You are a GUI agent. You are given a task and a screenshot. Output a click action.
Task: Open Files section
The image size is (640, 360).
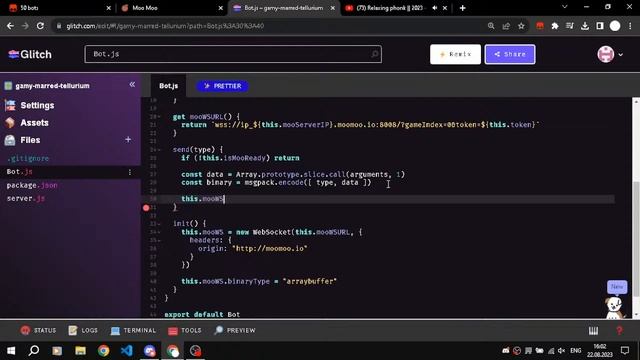[23, 140]
